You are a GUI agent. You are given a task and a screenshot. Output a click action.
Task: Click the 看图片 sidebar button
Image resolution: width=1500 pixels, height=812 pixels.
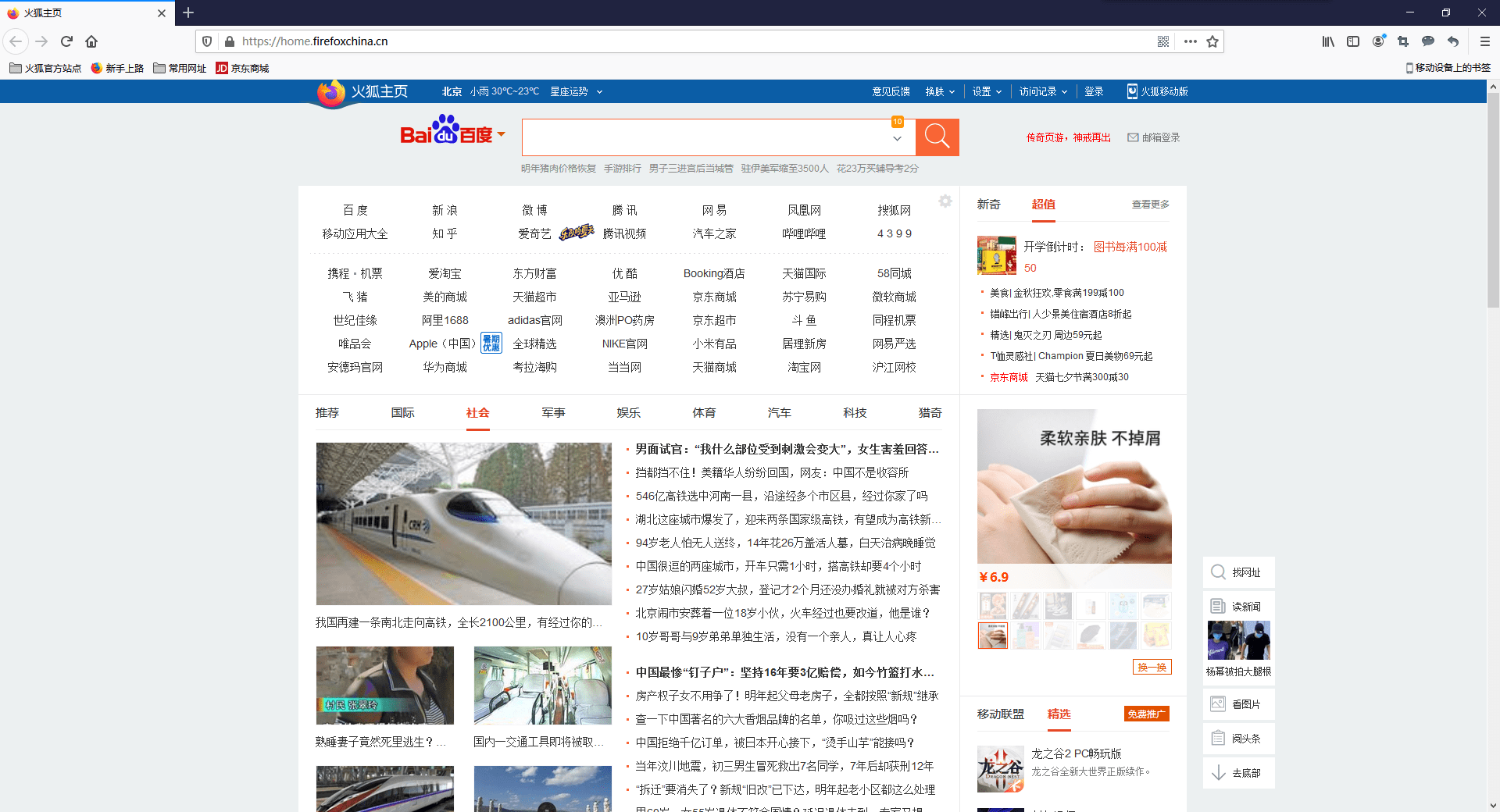coord(1238,704)
